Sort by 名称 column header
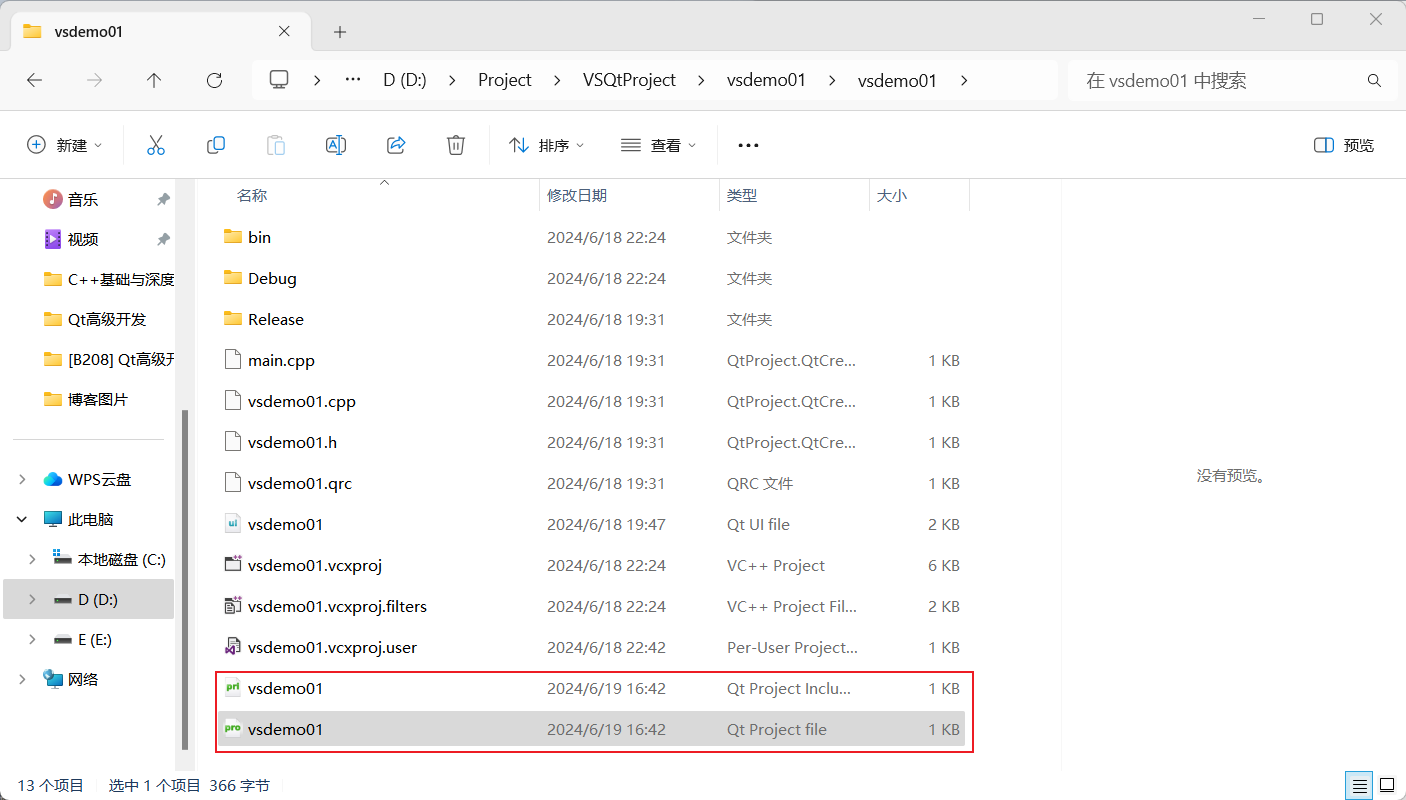This screenshot has width=1406, height=800. click(252, 196)
